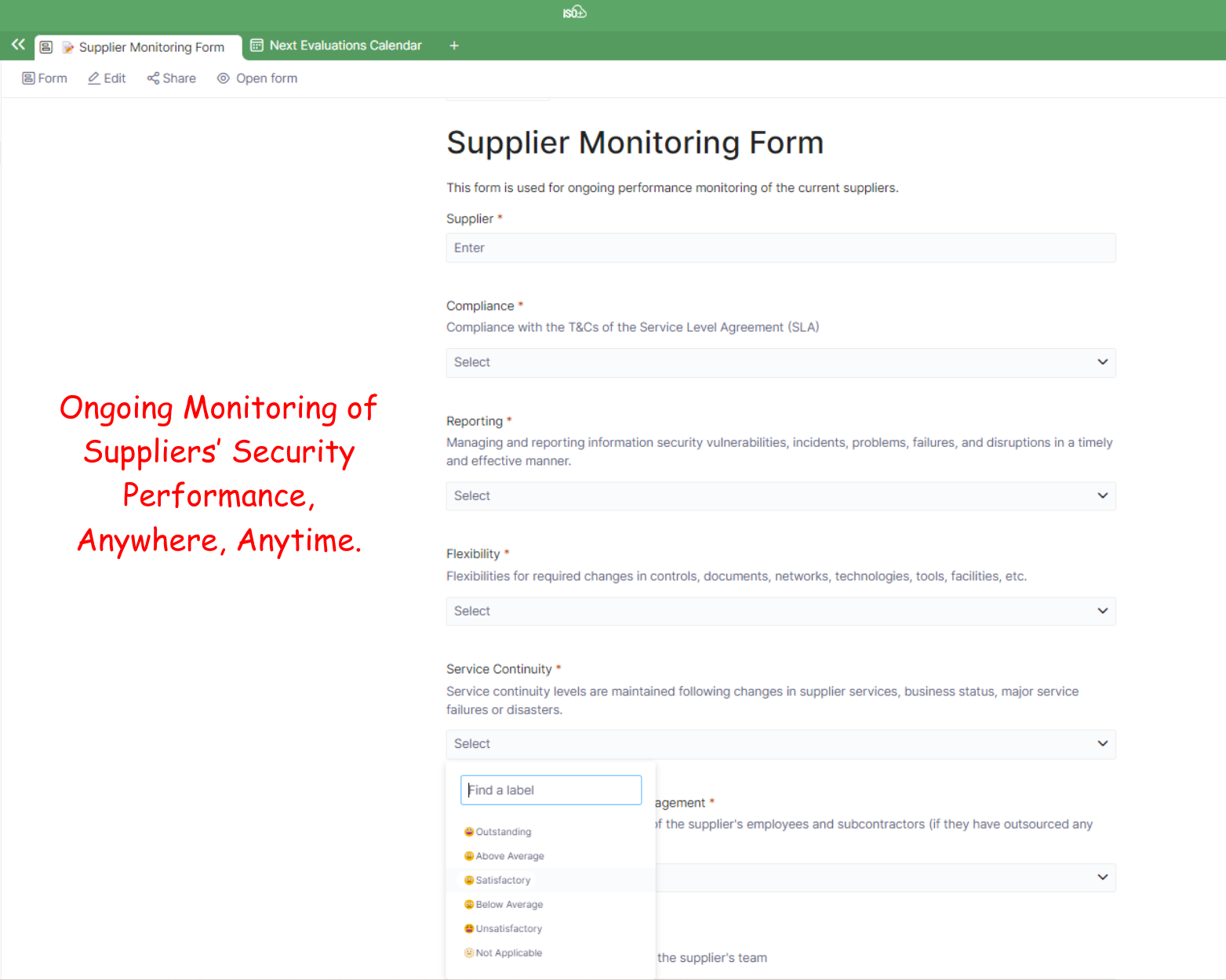Expand the Compliance select dropdown
The image size is (1226, 980).
780,362
